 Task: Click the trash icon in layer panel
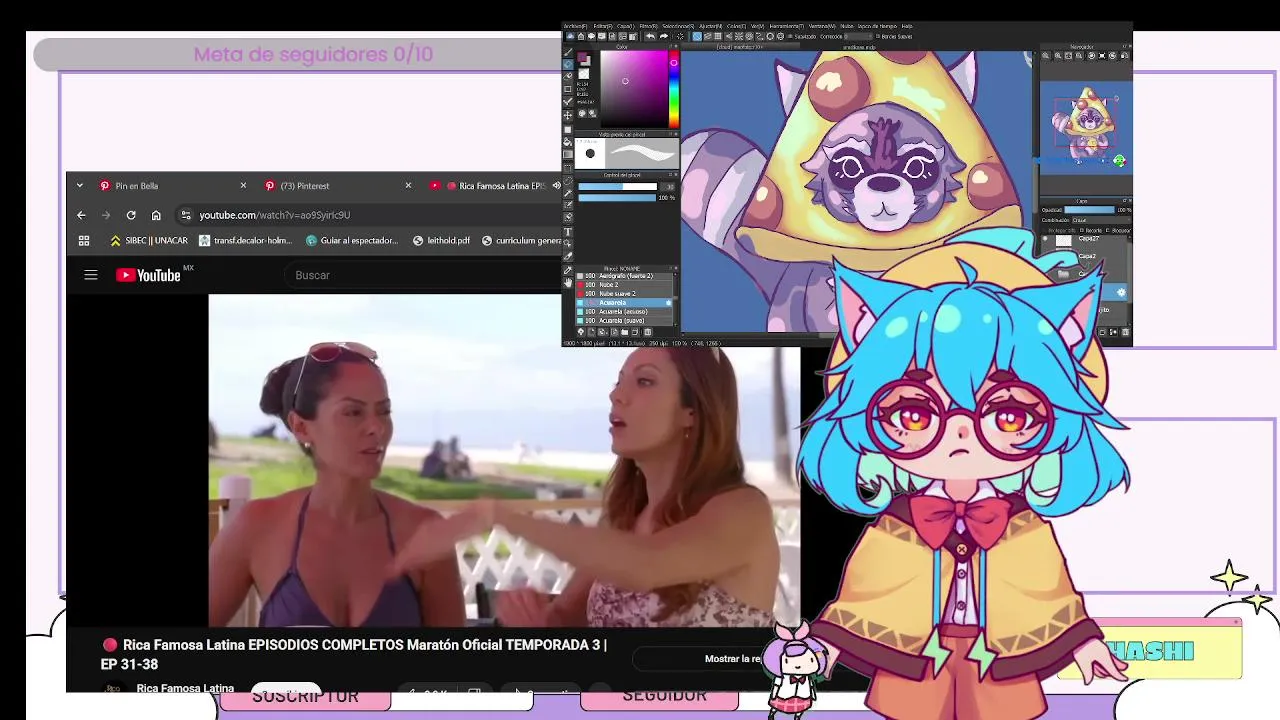click(1126, 331)
